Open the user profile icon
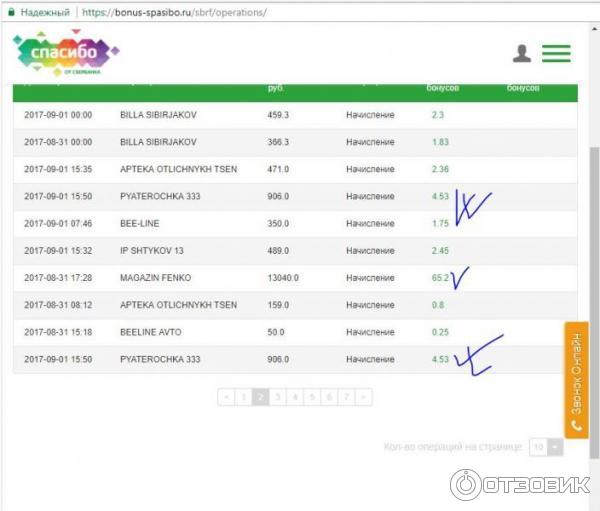 (x=522, y=53)
